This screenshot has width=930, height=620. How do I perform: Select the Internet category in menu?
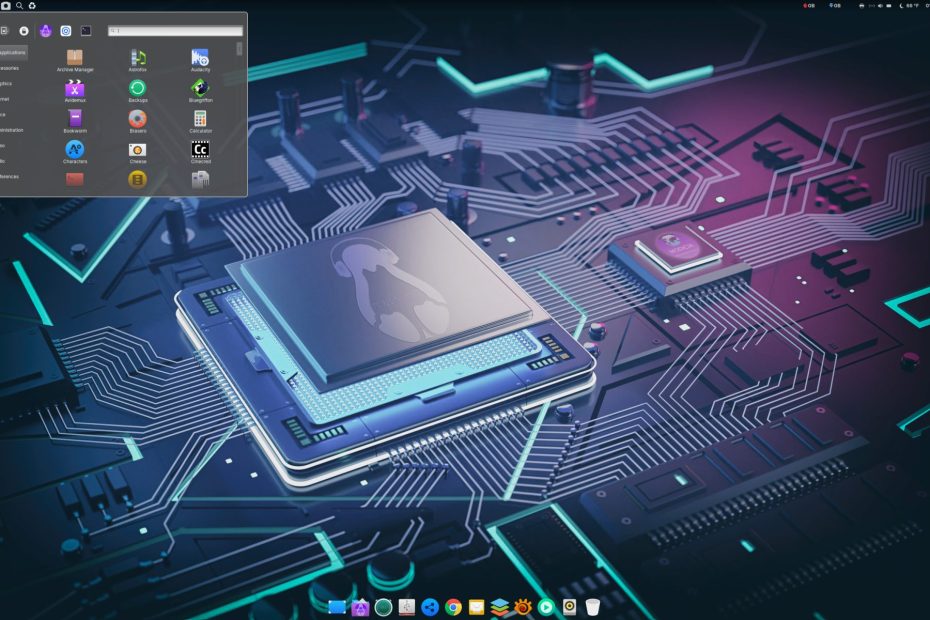(6, 99)
